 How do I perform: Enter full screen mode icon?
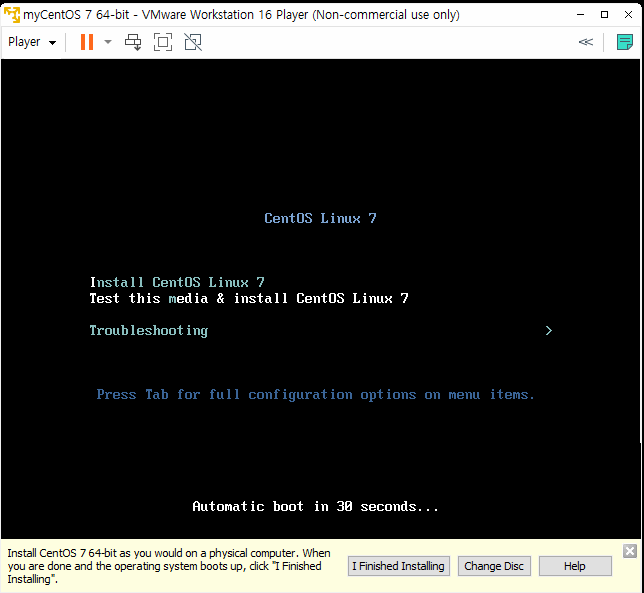click(163, 42)
